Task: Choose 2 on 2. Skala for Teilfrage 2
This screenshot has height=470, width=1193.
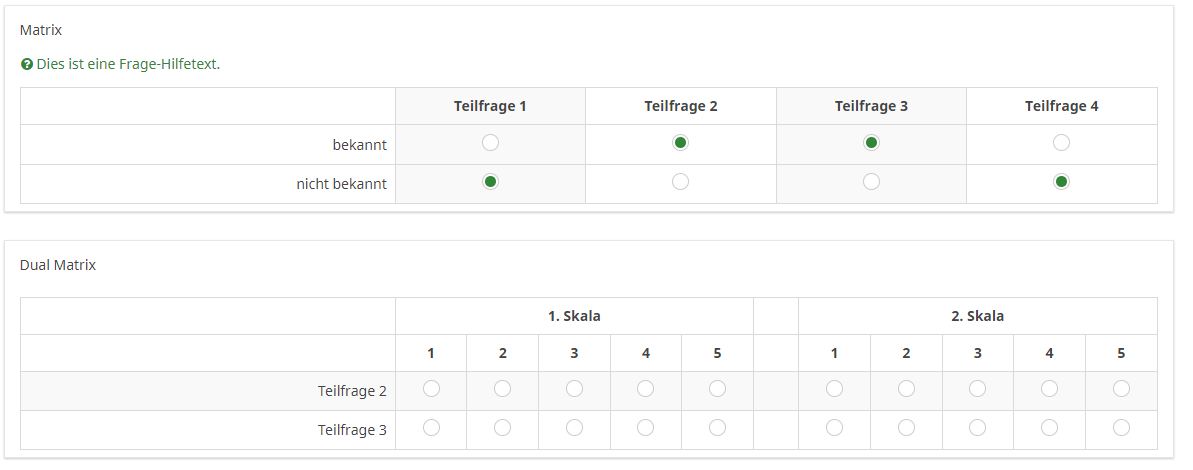Action: 906,388
